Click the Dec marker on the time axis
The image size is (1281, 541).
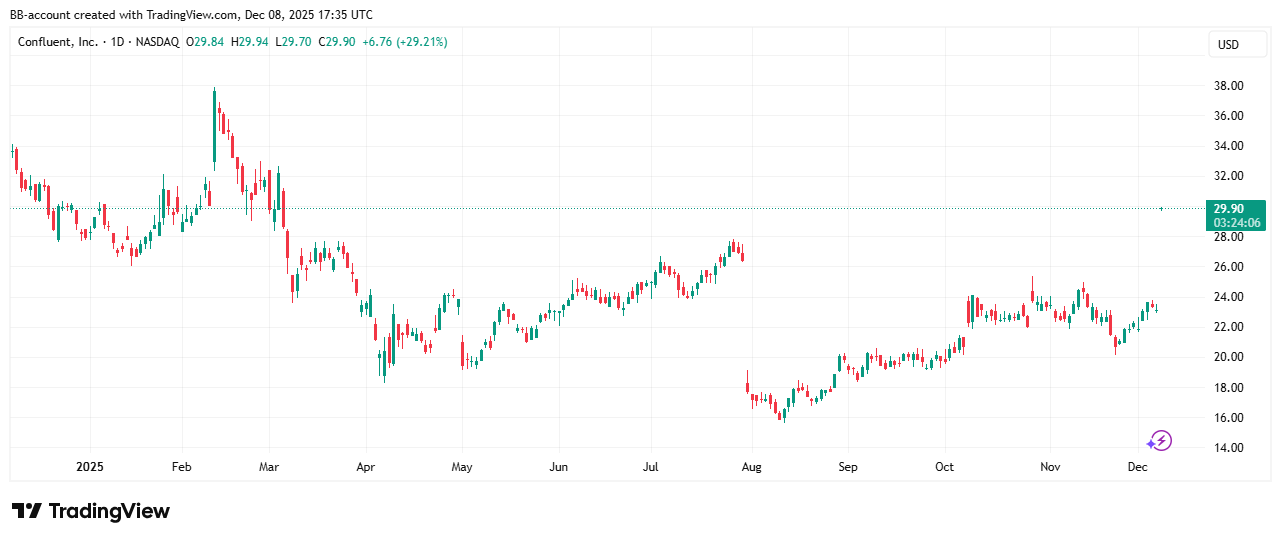click(1137, 467)
